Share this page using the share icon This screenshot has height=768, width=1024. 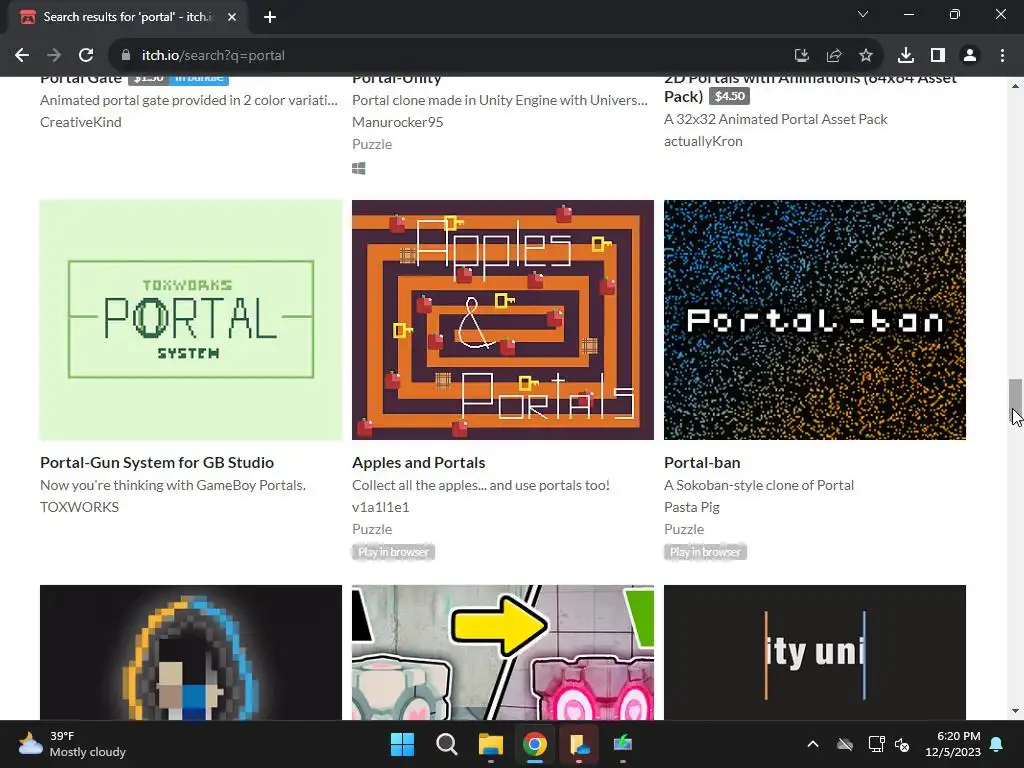point(834,56)
